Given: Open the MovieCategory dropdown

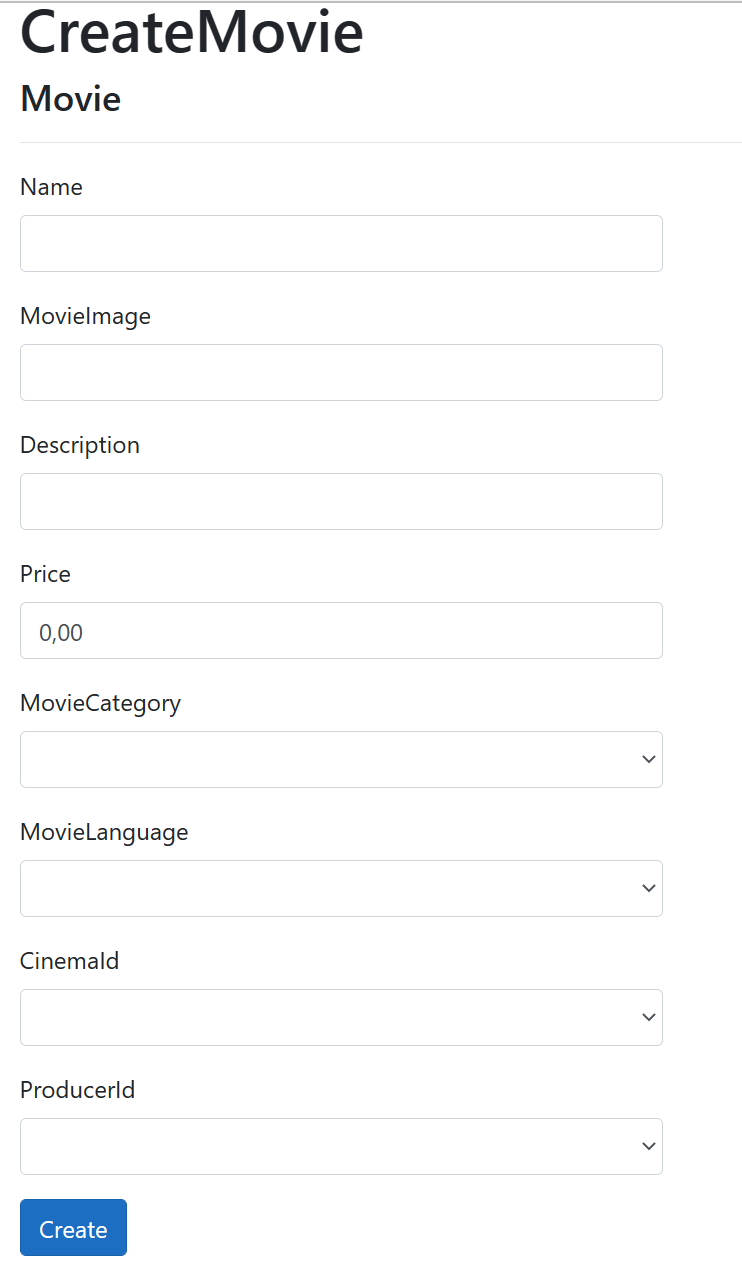Looking at the screenshot, I should (341, 759).
